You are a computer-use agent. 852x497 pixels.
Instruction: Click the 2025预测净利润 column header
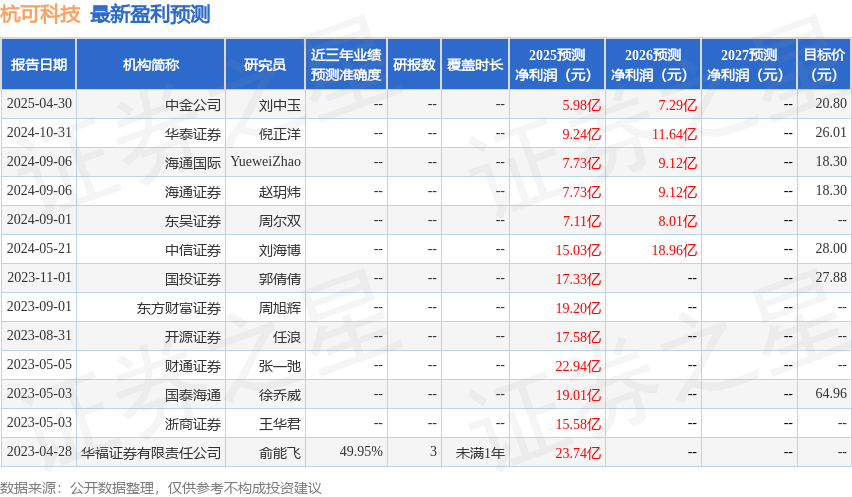coord(557,65)
